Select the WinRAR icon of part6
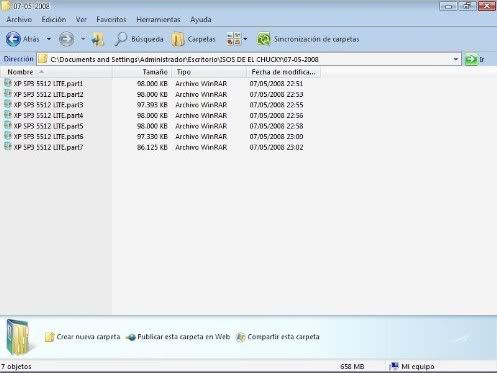The height and width of the screenshot is (373, 497). [8, 136]
